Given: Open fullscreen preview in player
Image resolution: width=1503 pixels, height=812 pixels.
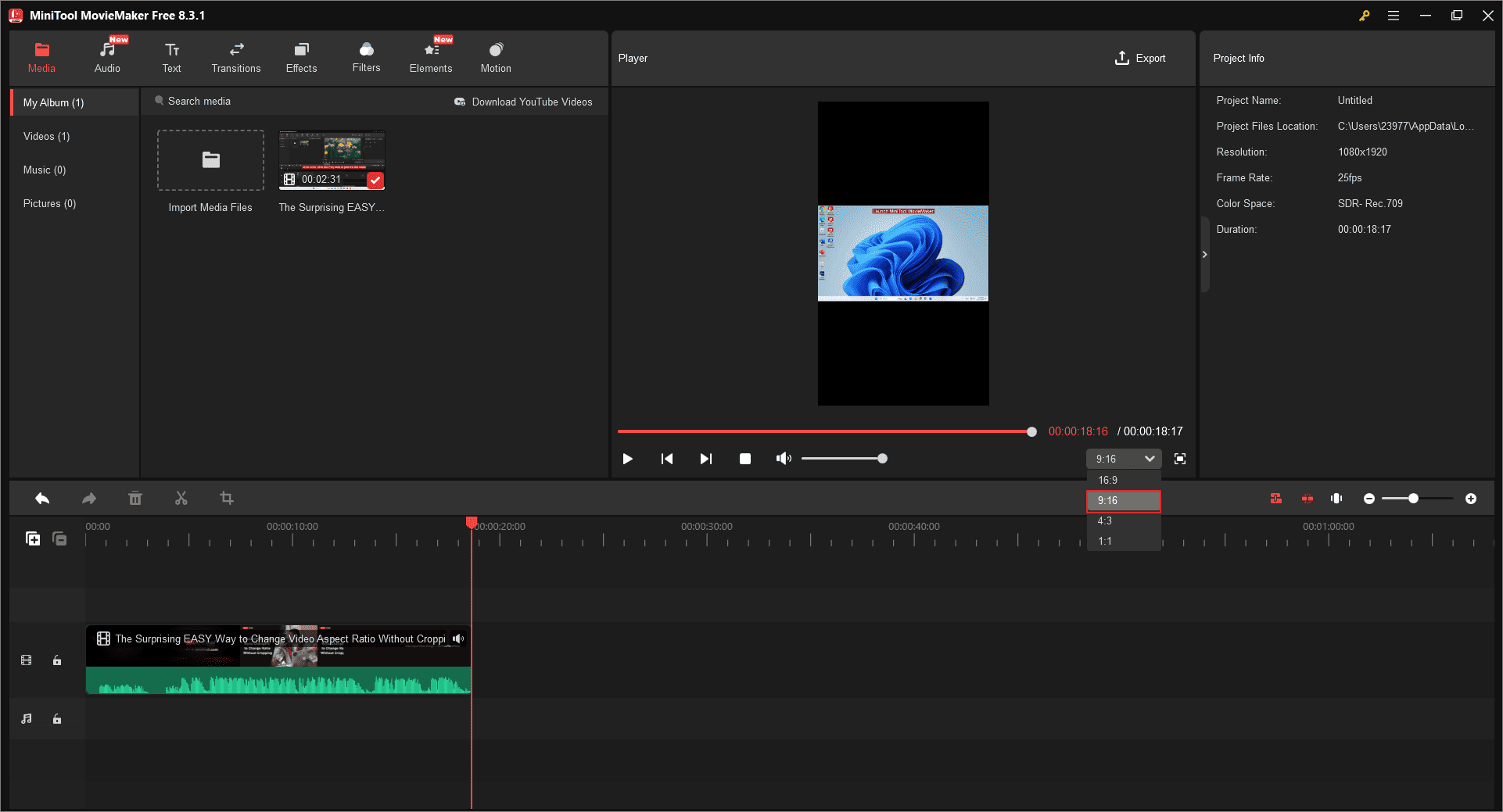Looking at the screenshot, I should [1180, 459].
